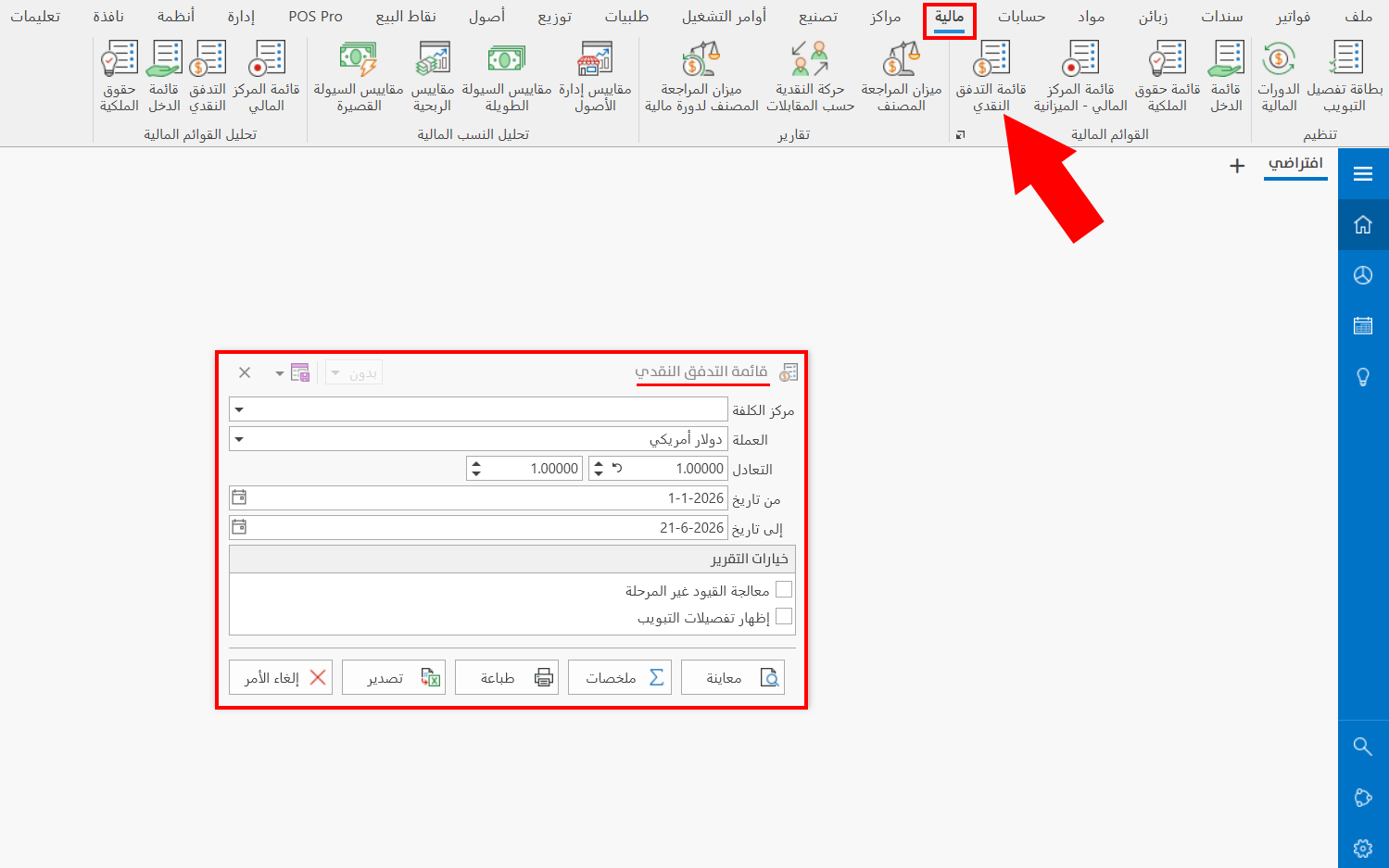This screenshot has height=868, width=1389.
Task: Enable إظهار تفصيلات التبويب checkbox
Action: 784,617
